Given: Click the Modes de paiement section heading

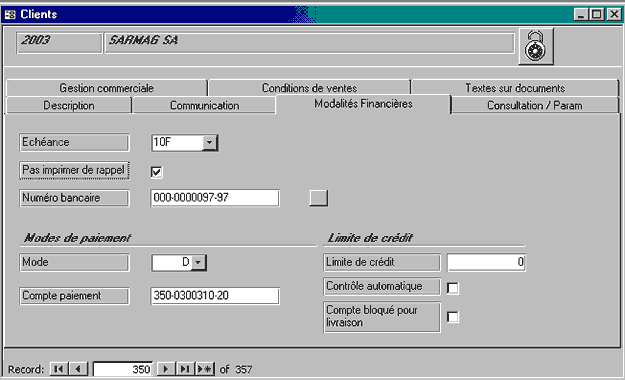Looking at the screenshot, I should click(77, 238).
